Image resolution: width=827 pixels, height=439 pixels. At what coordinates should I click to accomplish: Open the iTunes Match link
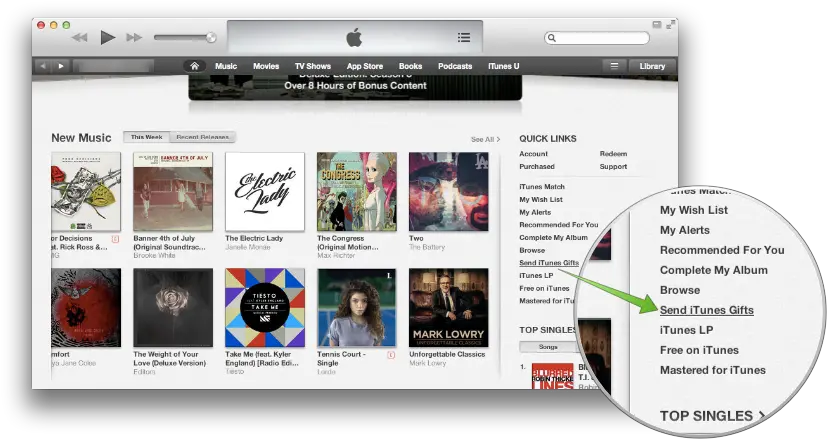542,187
